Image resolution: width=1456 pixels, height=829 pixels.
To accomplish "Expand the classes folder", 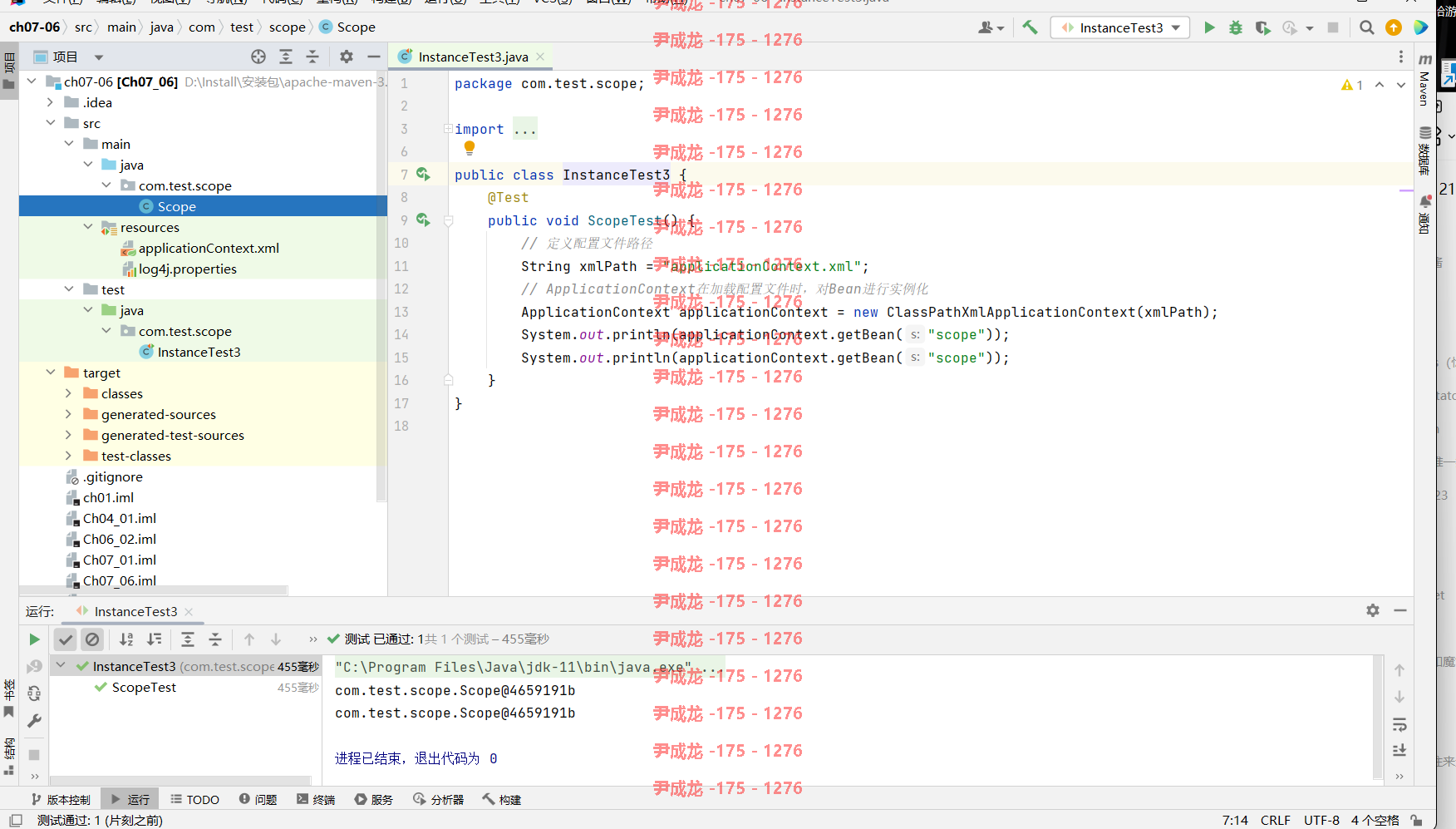I will 68,393.
